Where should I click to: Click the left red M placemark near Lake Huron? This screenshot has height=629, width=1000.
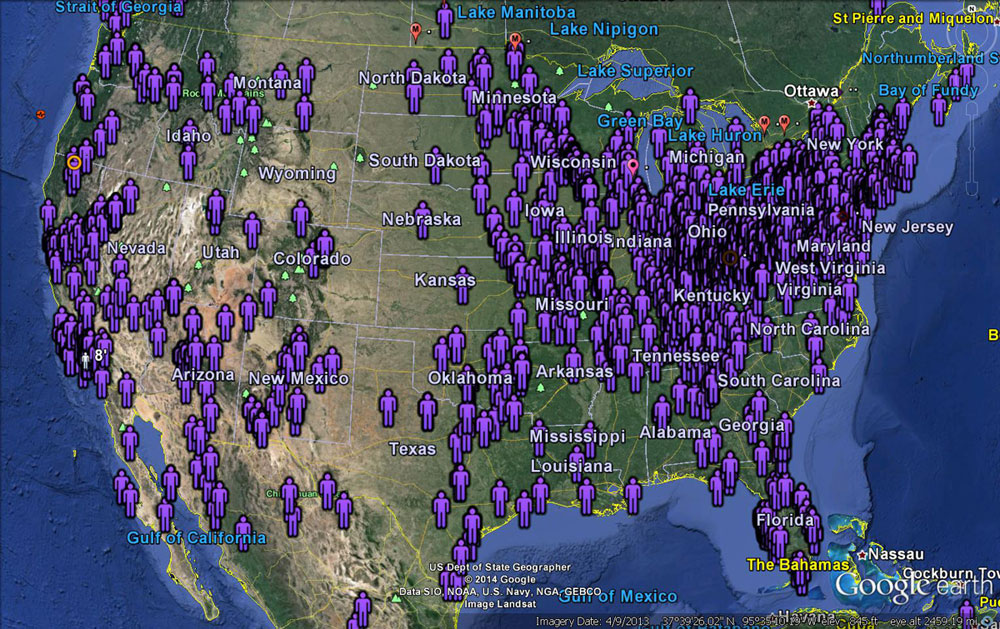pos(764,122)
